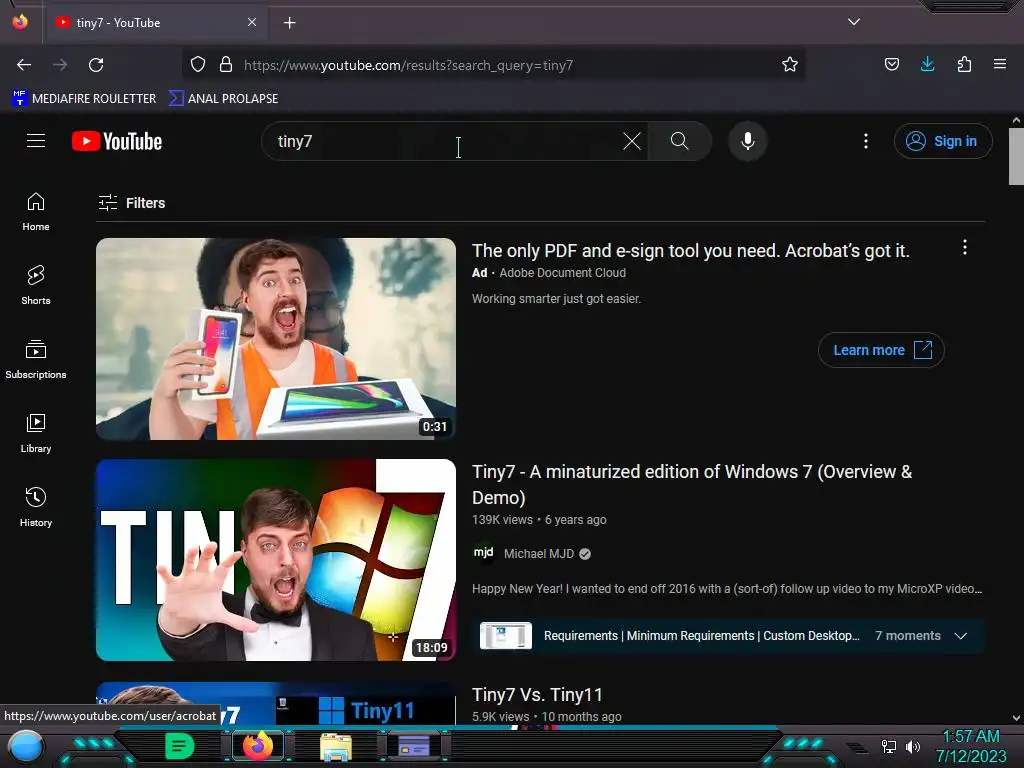Screen dimensions: 1024x768
Task: Open the blue start orb
Action: click(x=25, y=746)
